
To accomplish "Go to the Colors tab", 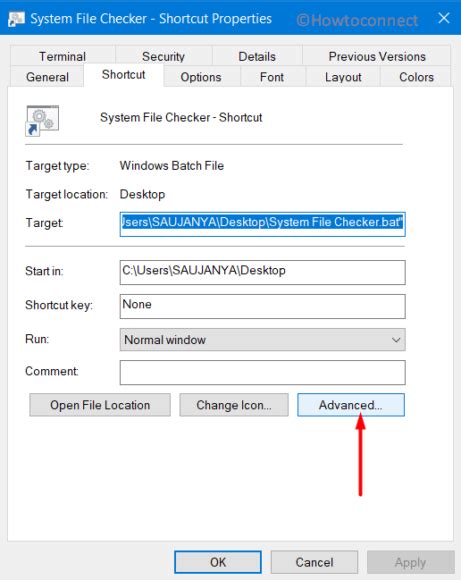I will (x=416, y=77).
